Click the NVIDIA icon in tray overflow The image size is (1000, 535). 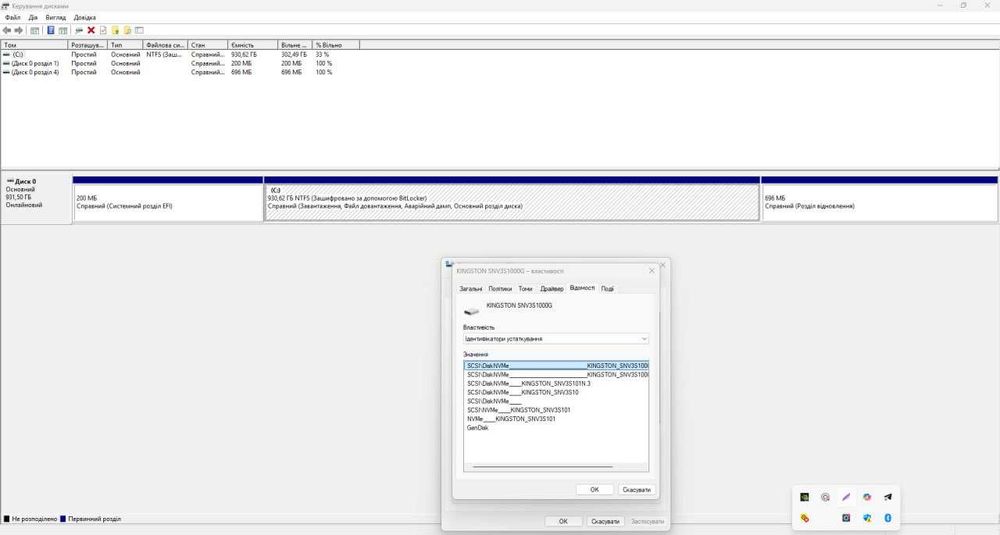[x=805, y=497]
